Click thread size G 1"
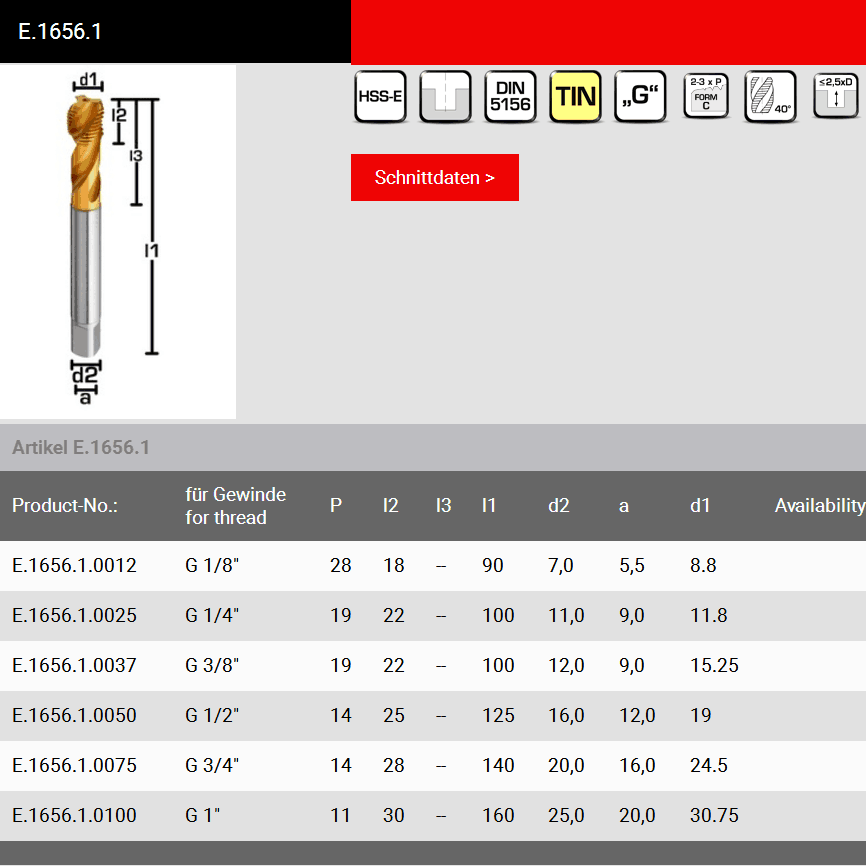The height and width of the screenshot is (866, 866). tap(202, 815)
